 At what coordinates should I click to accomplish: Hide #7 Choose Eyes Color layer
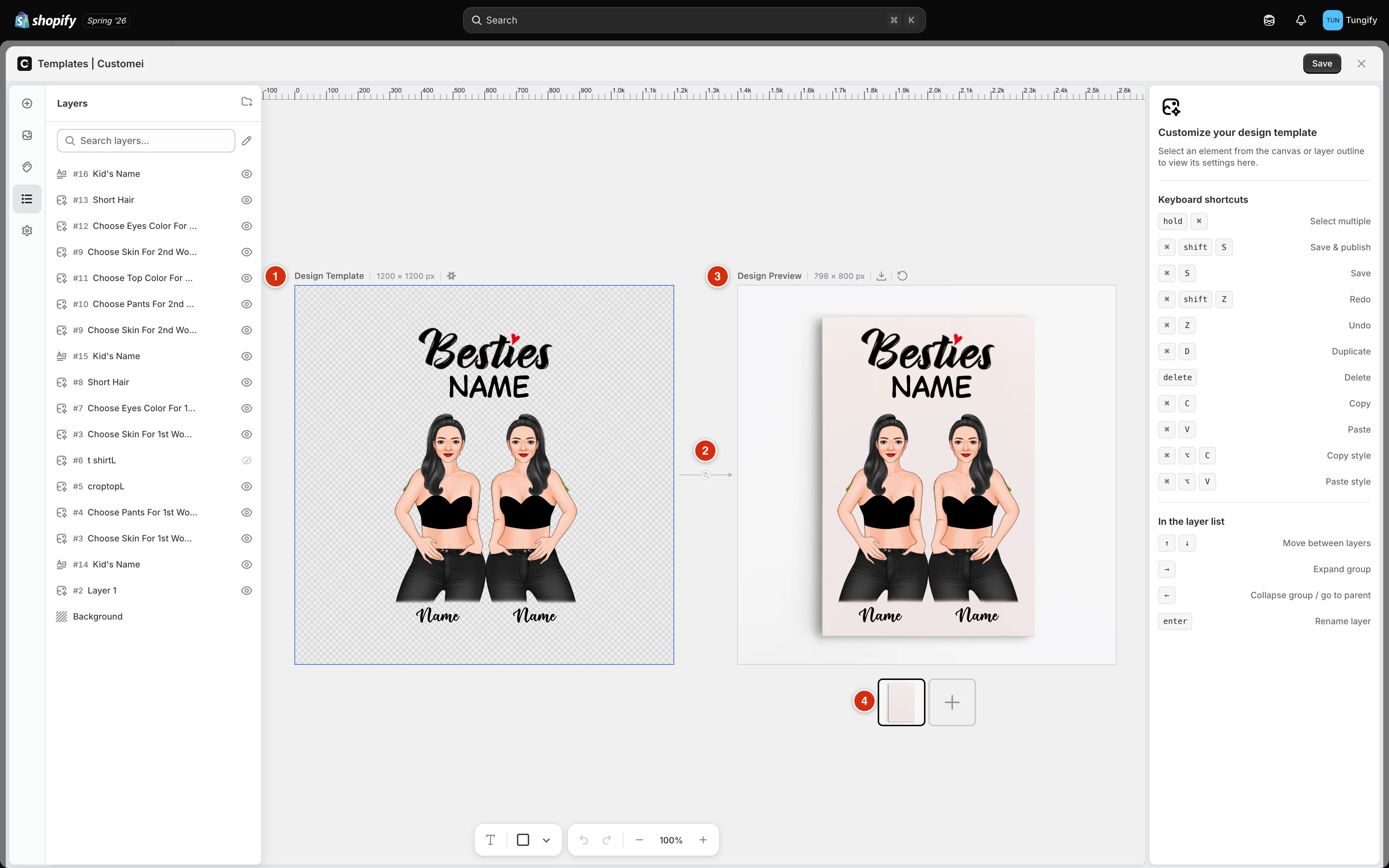[247, 408]
